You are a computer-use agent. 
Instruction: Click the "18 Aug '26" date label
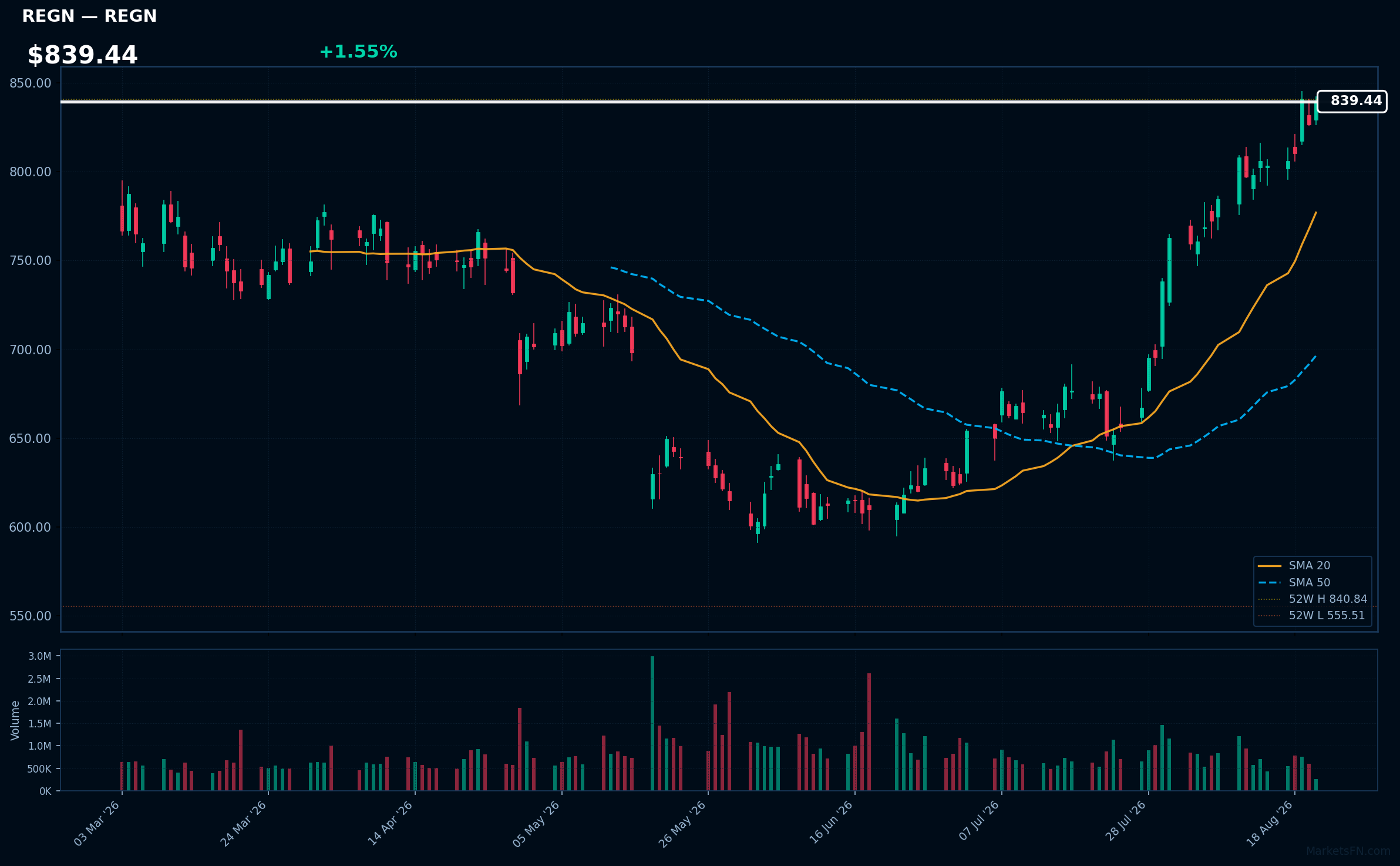(x=1270, y=824)
